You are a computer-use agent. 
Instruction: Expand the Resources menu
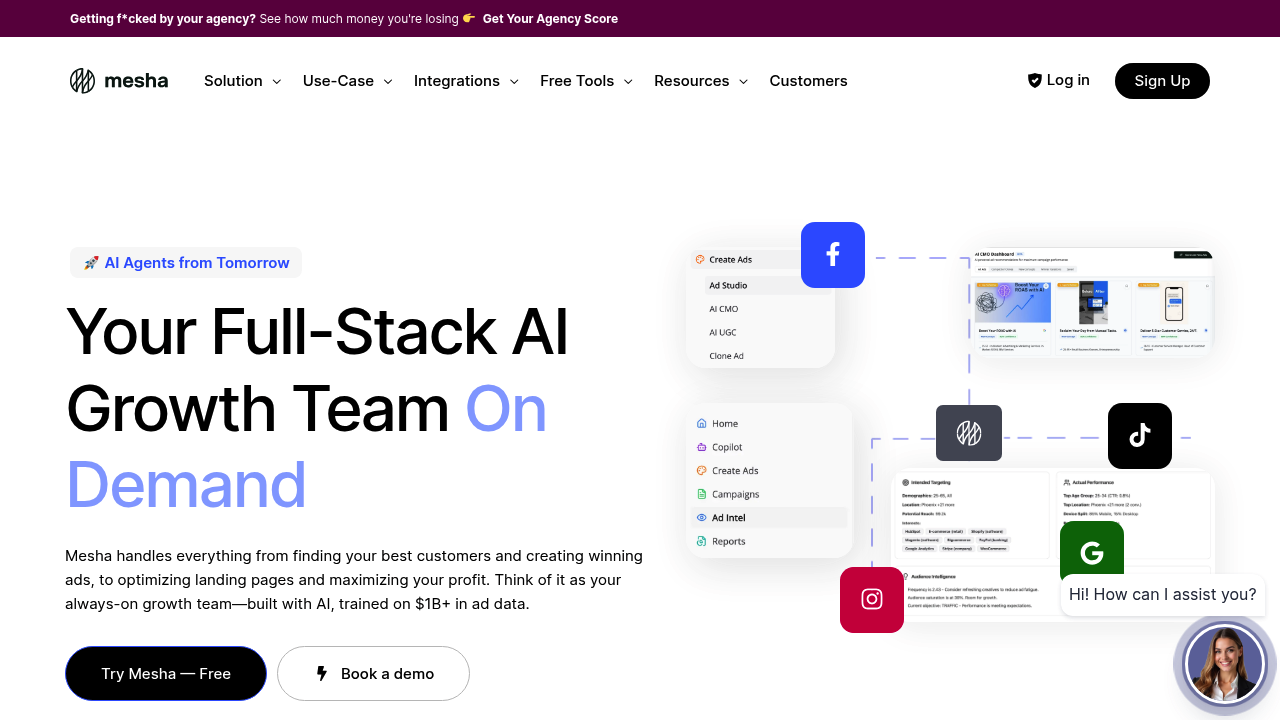point(700,81)
